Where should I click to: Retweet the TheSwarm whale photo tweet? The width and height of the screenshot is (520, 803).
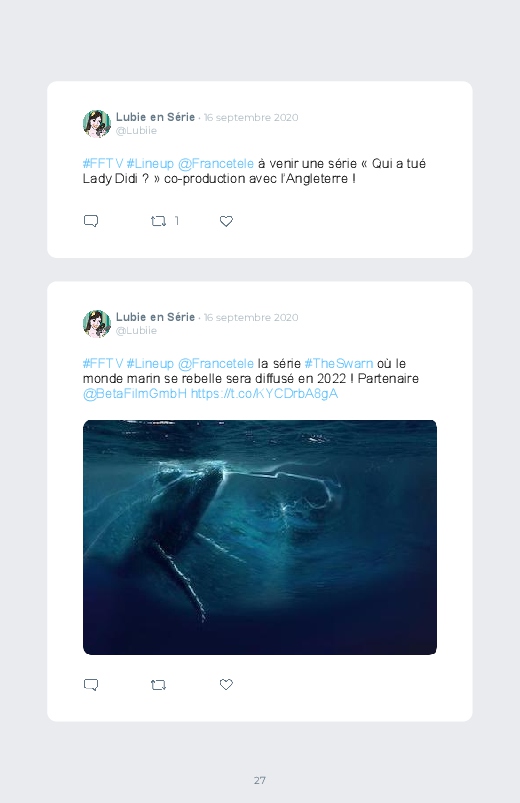click(158, 685)
